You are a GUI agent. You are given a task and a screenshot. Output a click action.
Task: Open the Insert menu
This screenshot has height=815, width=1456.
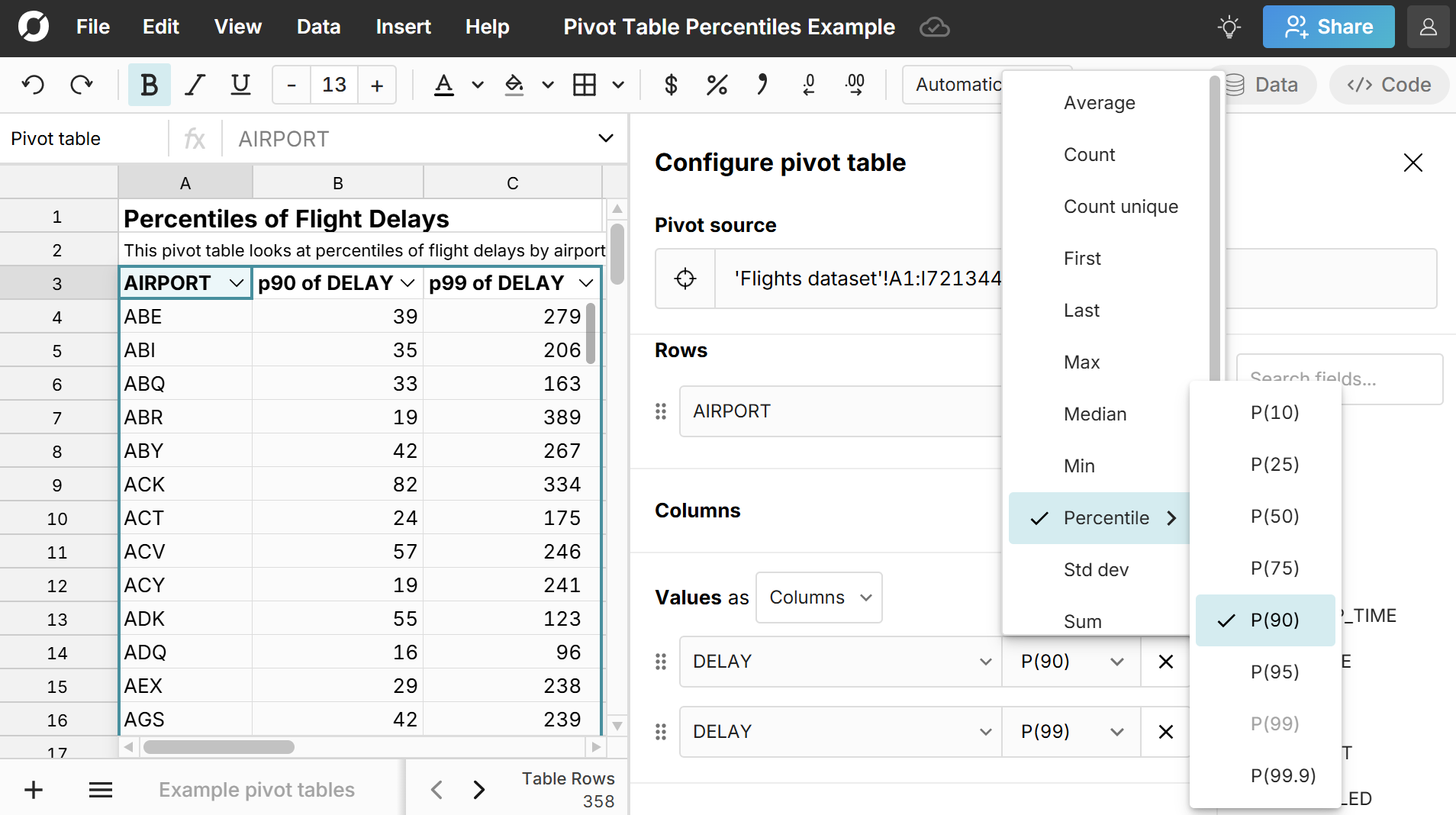point(403,27)
